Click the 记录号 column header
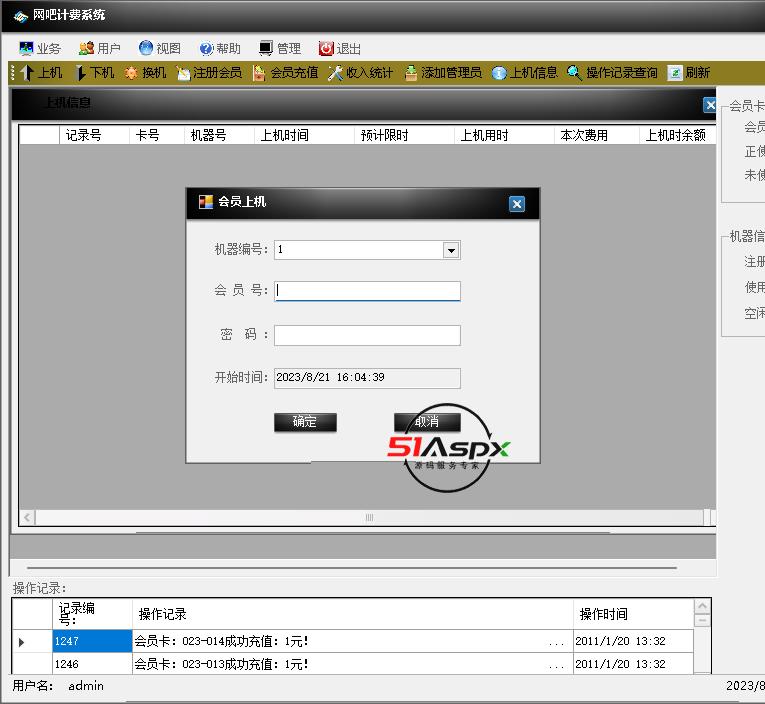The image size is (765, 704). point(94,135)
